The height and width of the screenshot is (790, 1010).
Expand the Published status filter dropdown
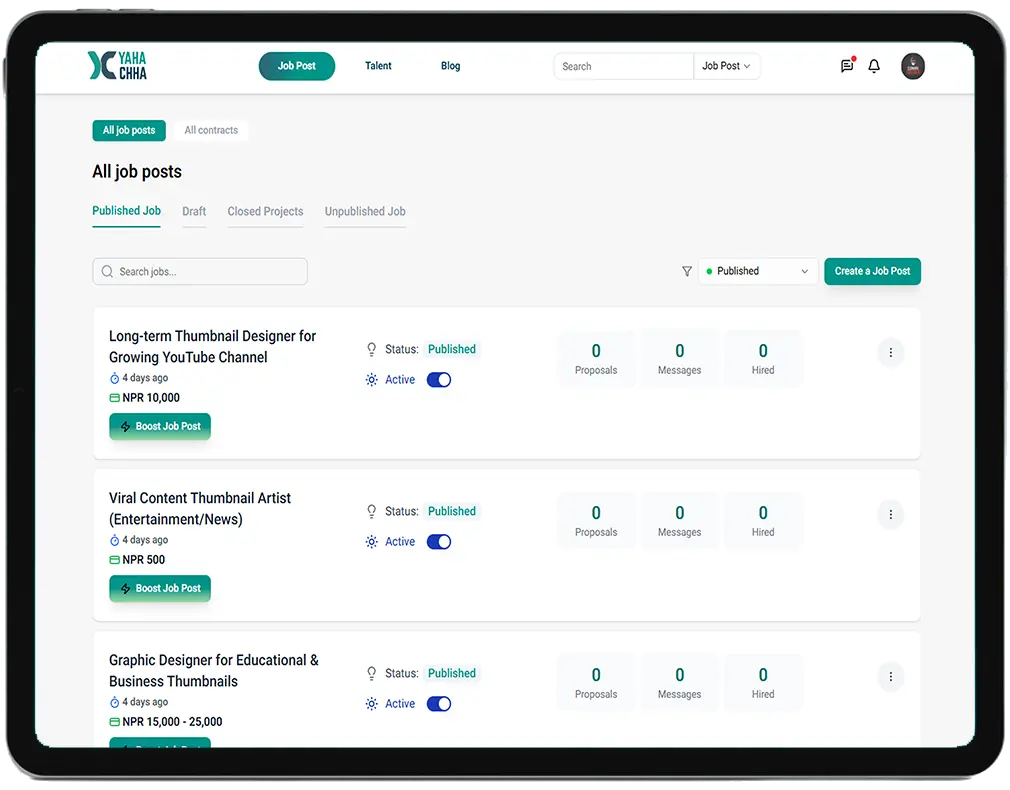click(758, 271)
